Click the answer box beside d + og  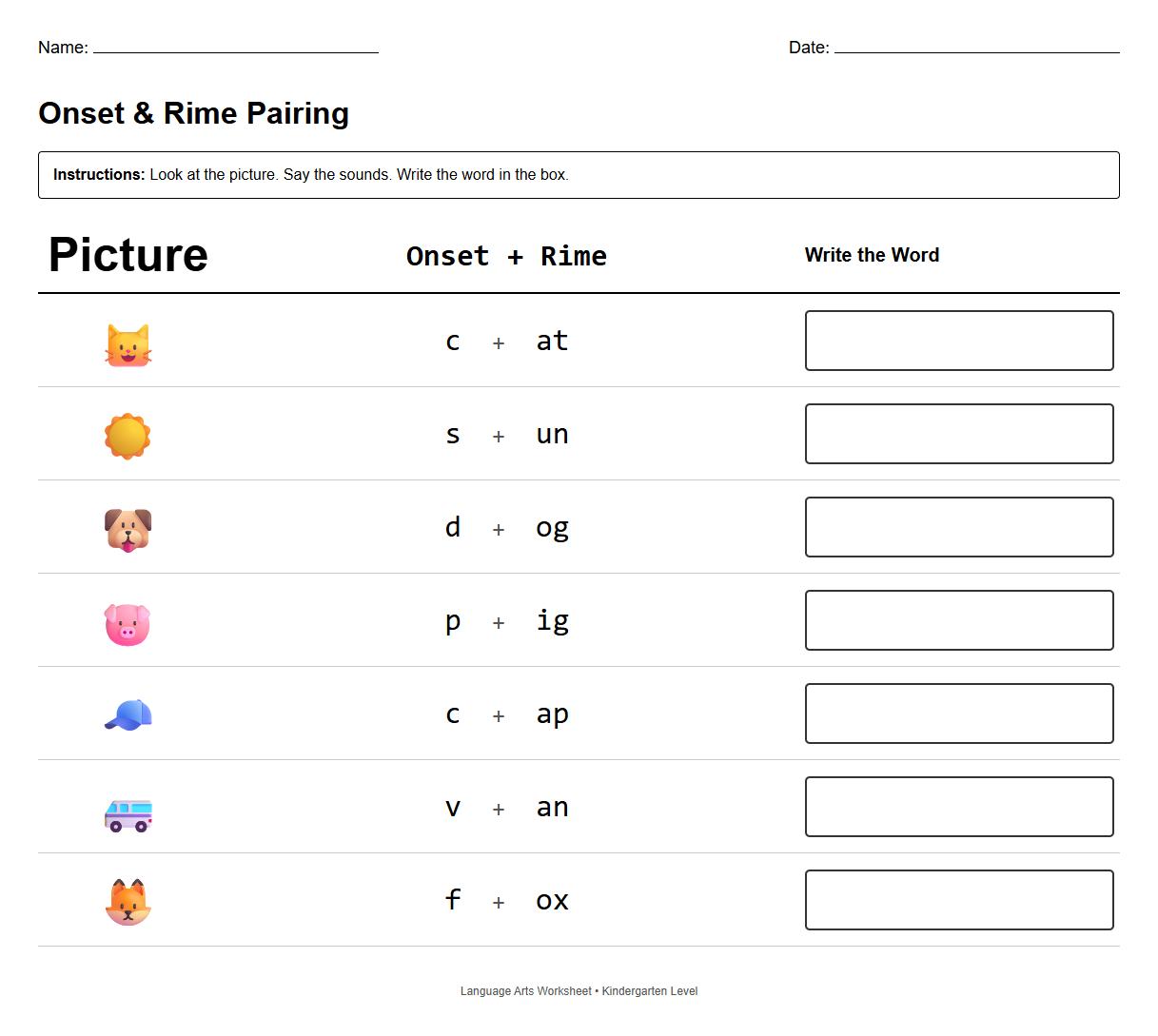tap(959, 527)
